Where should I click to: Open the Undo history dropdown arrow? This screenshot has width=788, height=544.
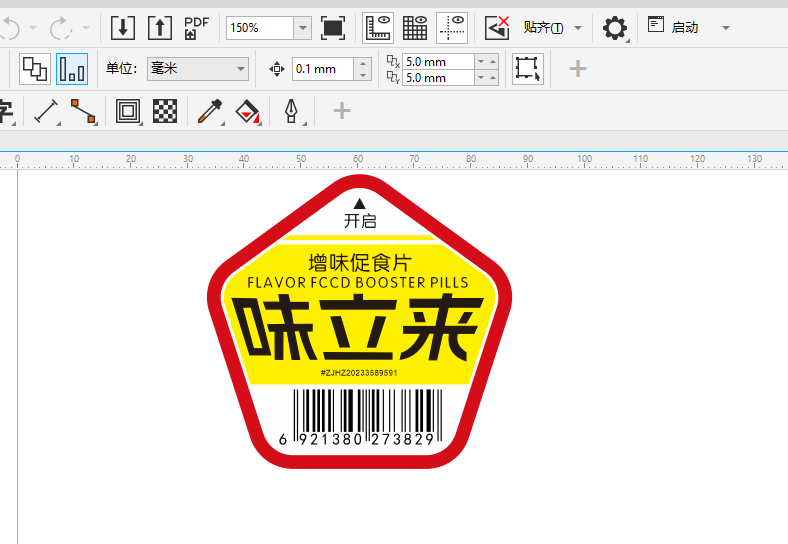[x=33, y=28]
